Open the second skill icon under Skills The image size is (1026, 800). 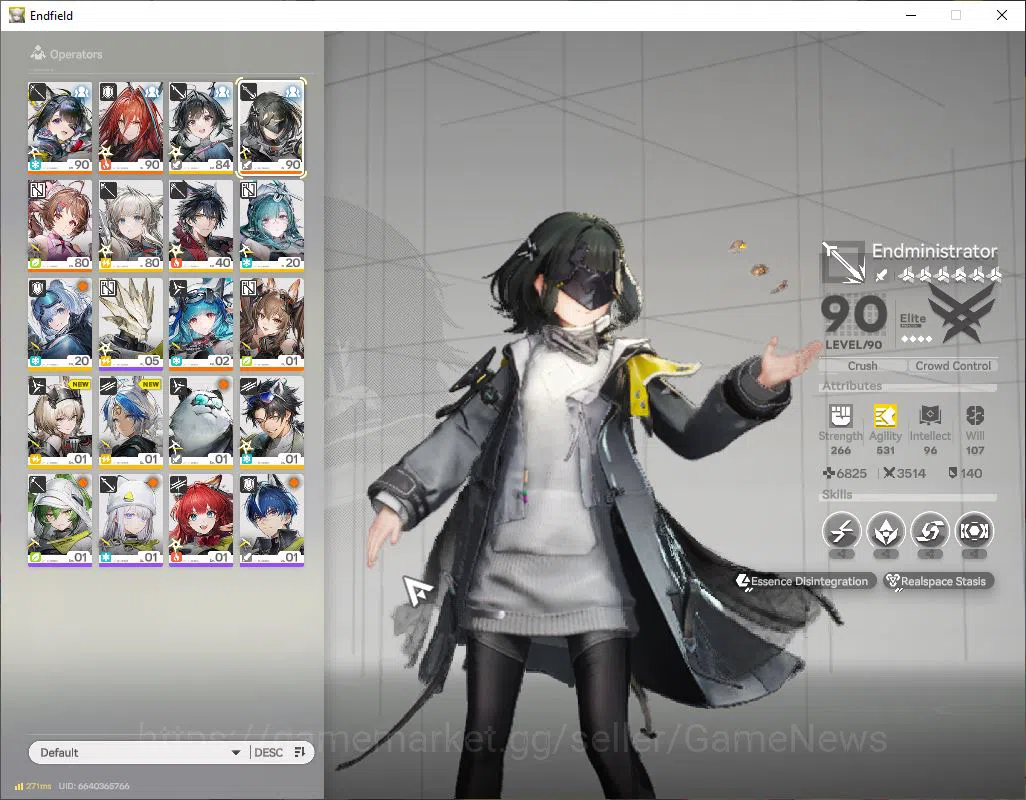885,530
